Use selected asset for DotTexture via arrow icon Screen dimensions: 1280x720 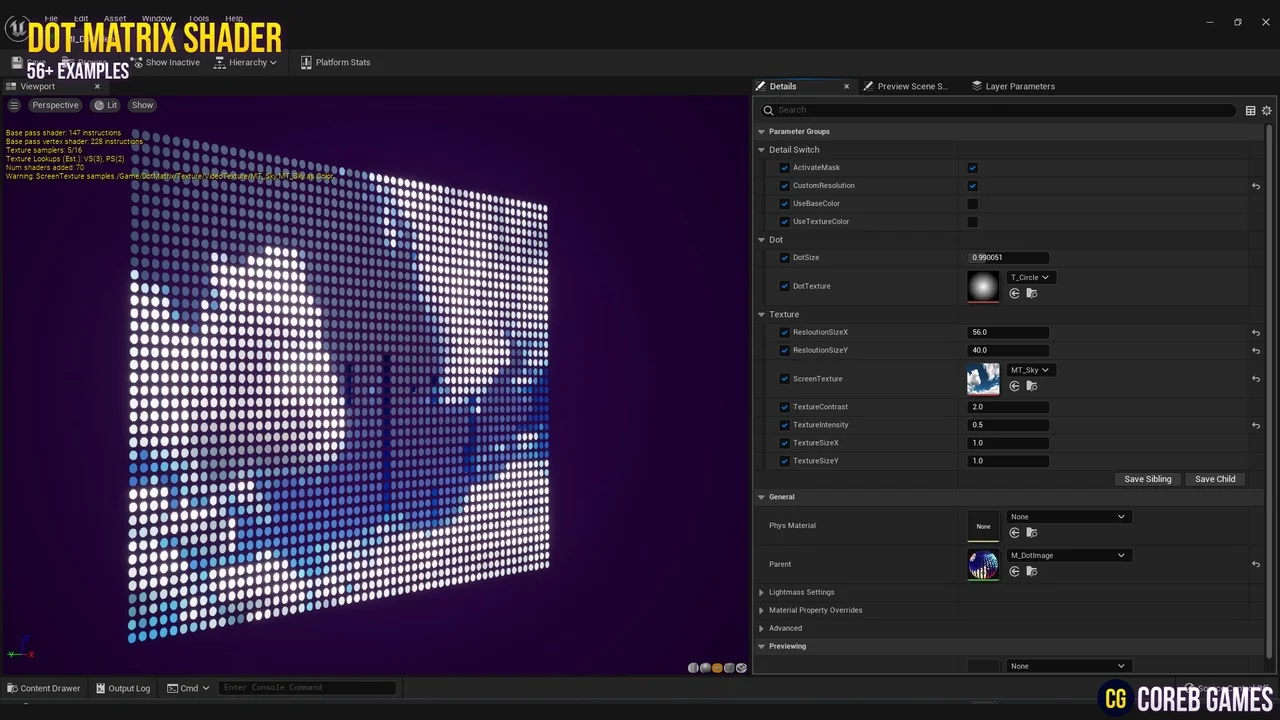(x=1014, y=292)
